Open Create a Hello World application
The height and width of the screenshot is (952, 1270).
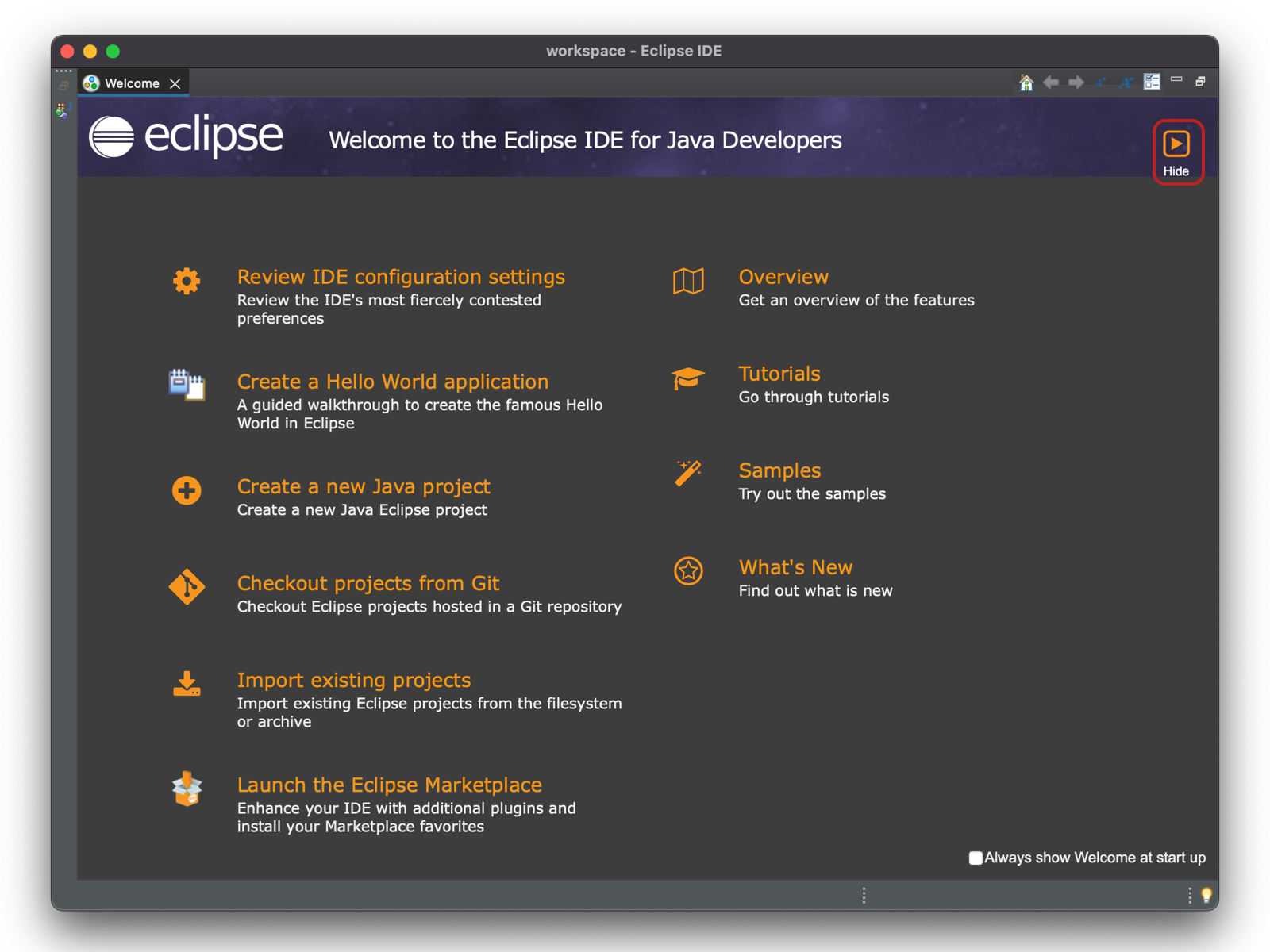(393, 382)
